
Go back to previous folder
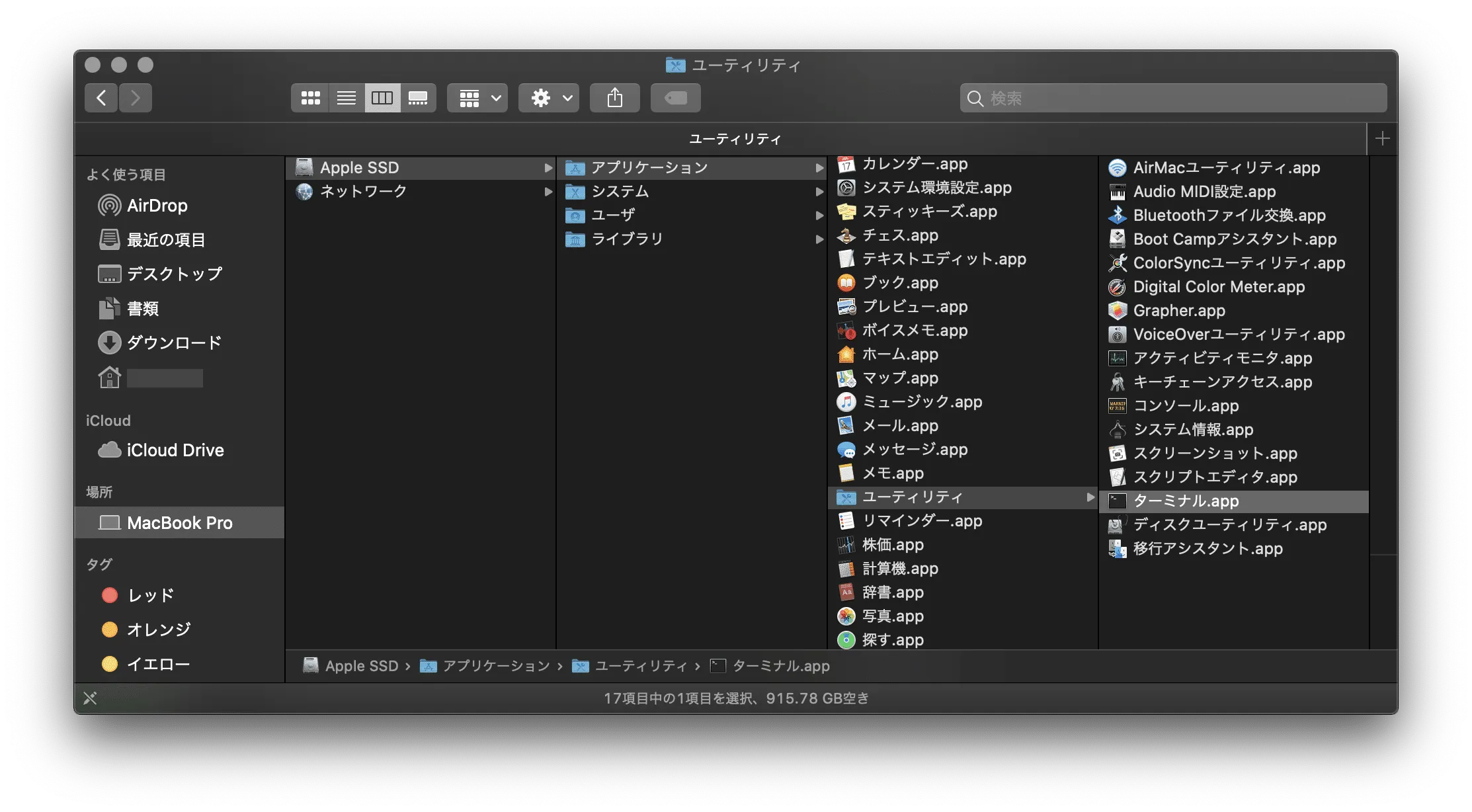101,99
